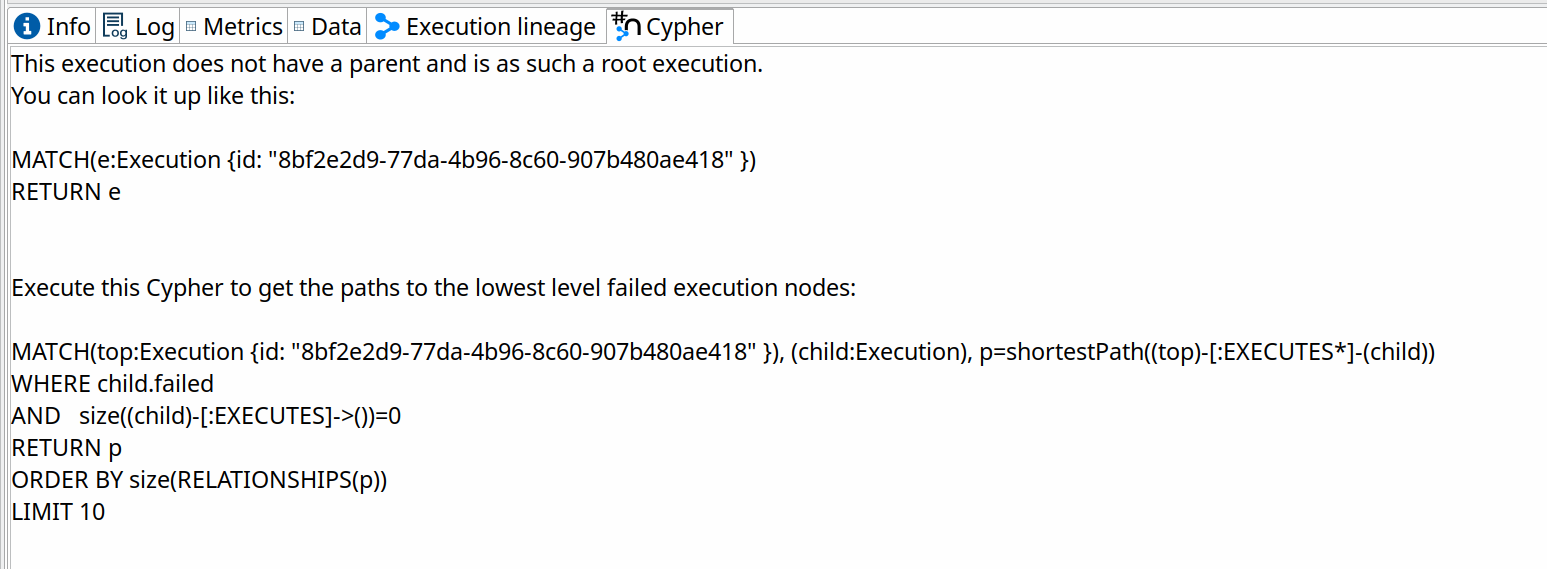Click the 'LIMIT 10' line
1547x569 pixels.
58,512
